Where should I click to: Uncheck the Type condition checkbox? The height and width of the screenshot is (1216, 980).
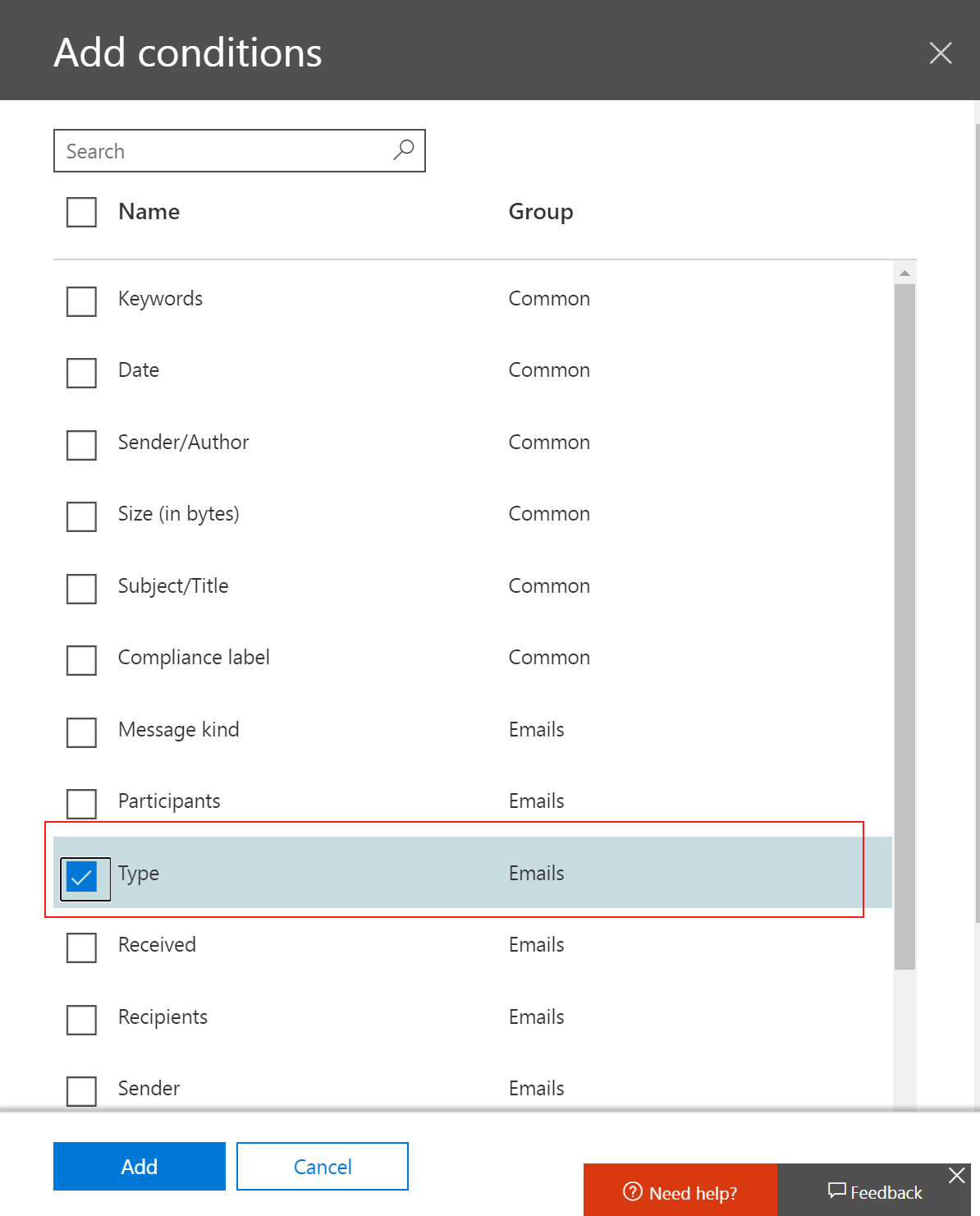[82, 877]
